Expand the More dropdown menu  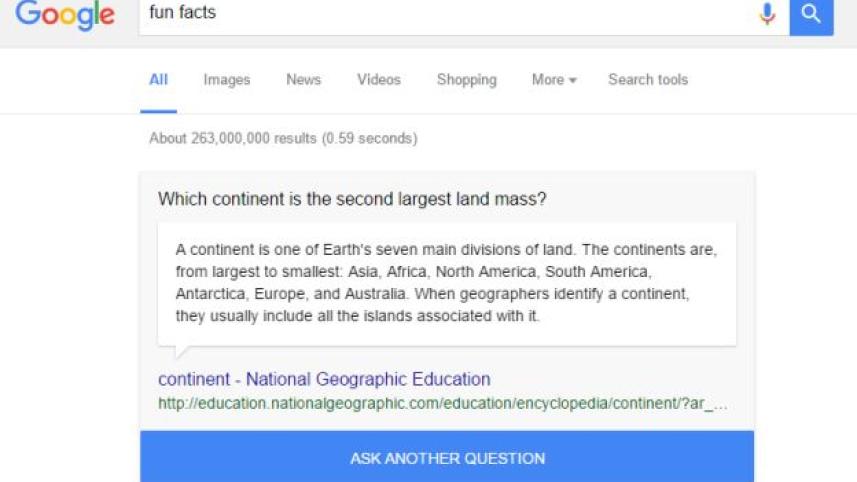tap(553, 80)
